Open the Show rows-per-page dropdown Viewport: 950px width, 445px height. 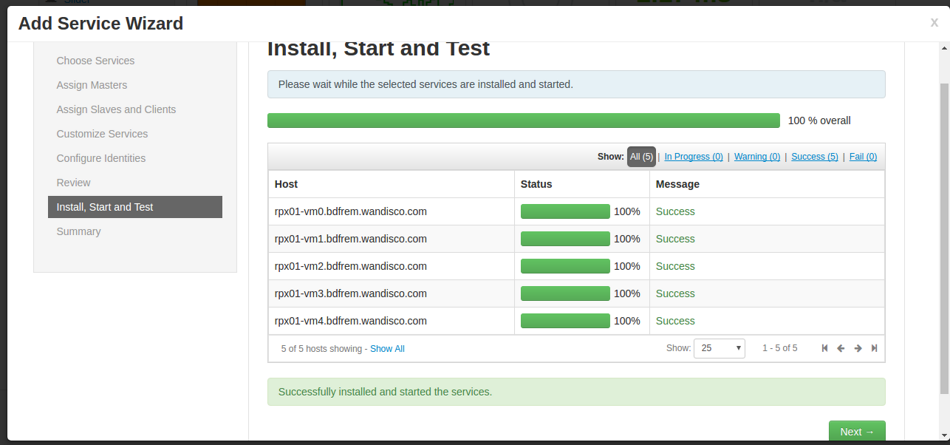click(x=719, y=348)
